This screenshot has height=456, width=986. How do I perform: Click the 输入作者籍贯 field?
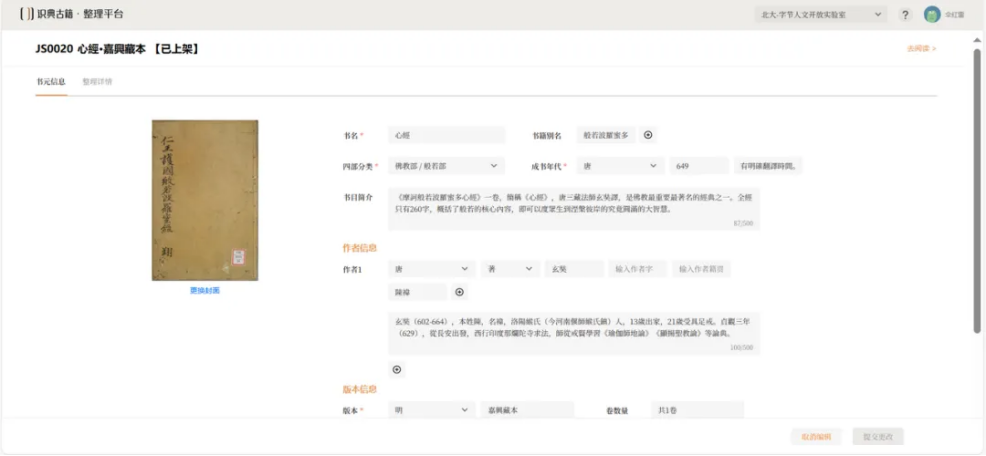702,269
